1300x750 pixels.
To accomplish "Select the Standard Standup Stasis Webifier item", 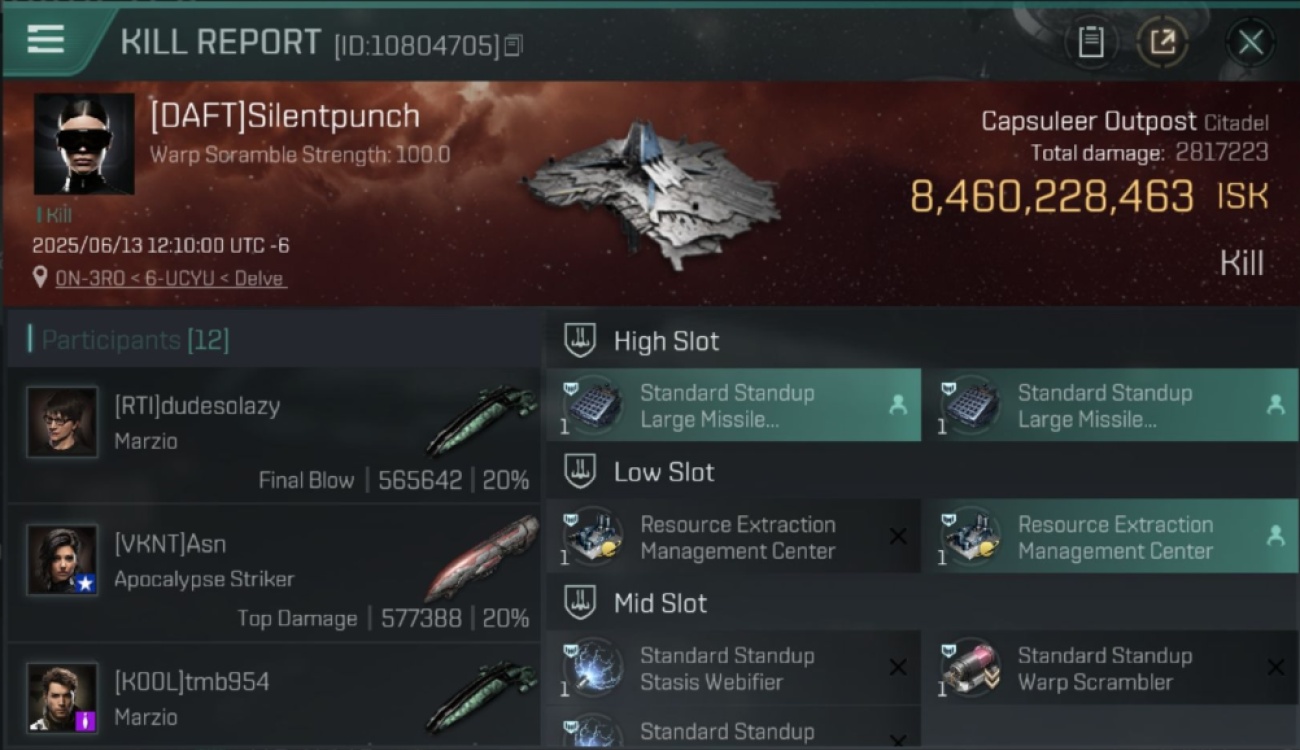I will [734, 668].
